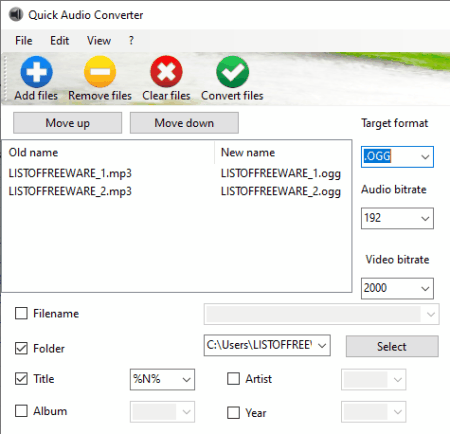Expand the Audio bitrate 192 dropdown

tap(425, 218)
